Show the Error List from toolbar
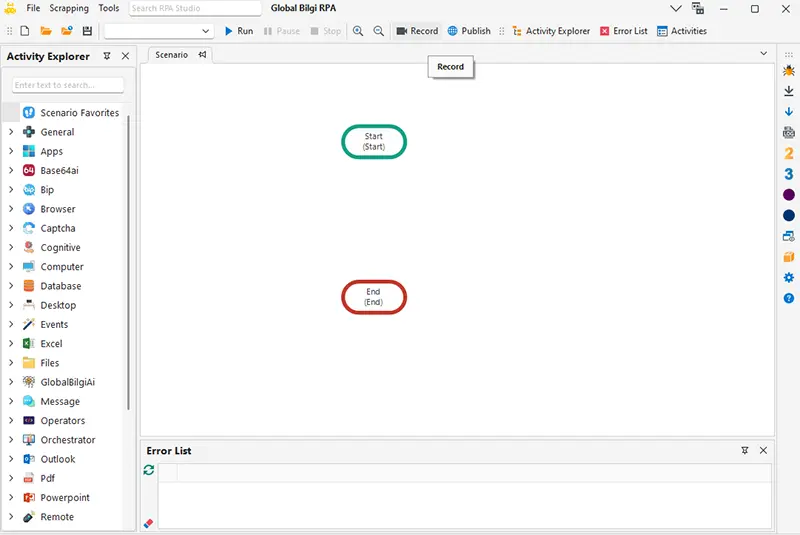Viewport: 800px width, 535px height. [x=623, y=31]
